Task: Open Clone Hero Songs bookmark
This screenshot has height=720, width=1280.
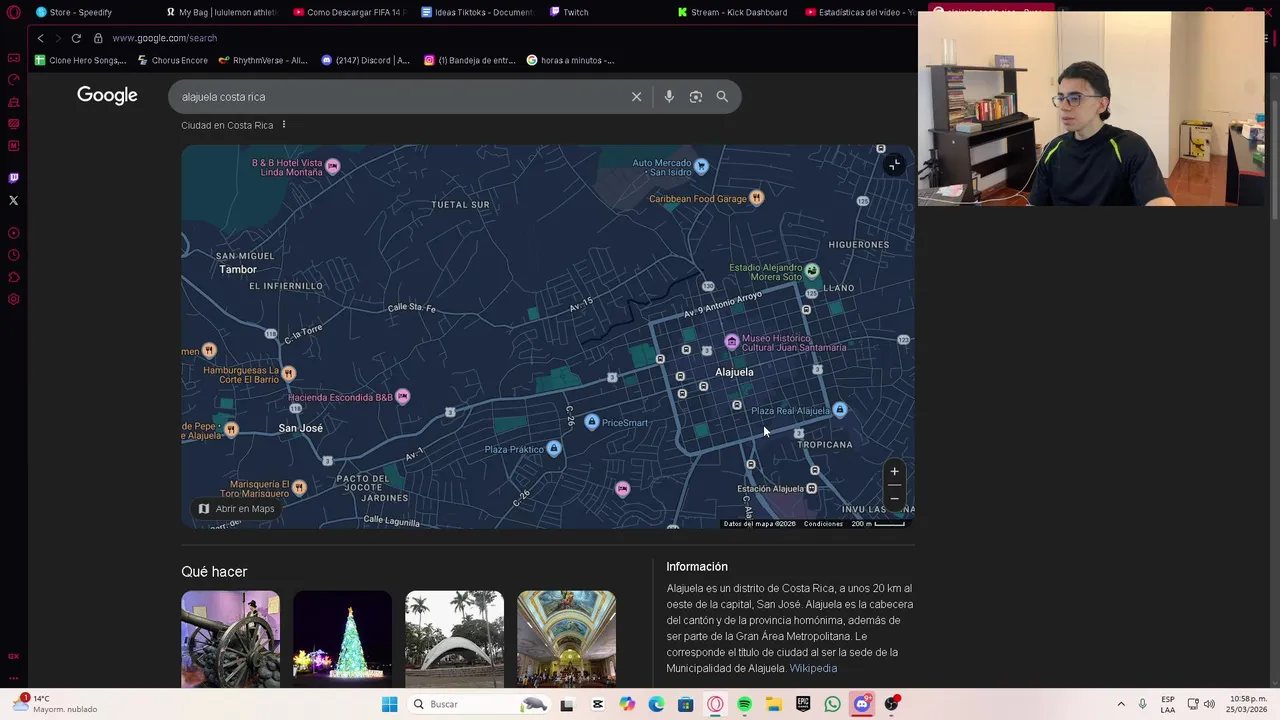Action: click(x=80, y=60)
